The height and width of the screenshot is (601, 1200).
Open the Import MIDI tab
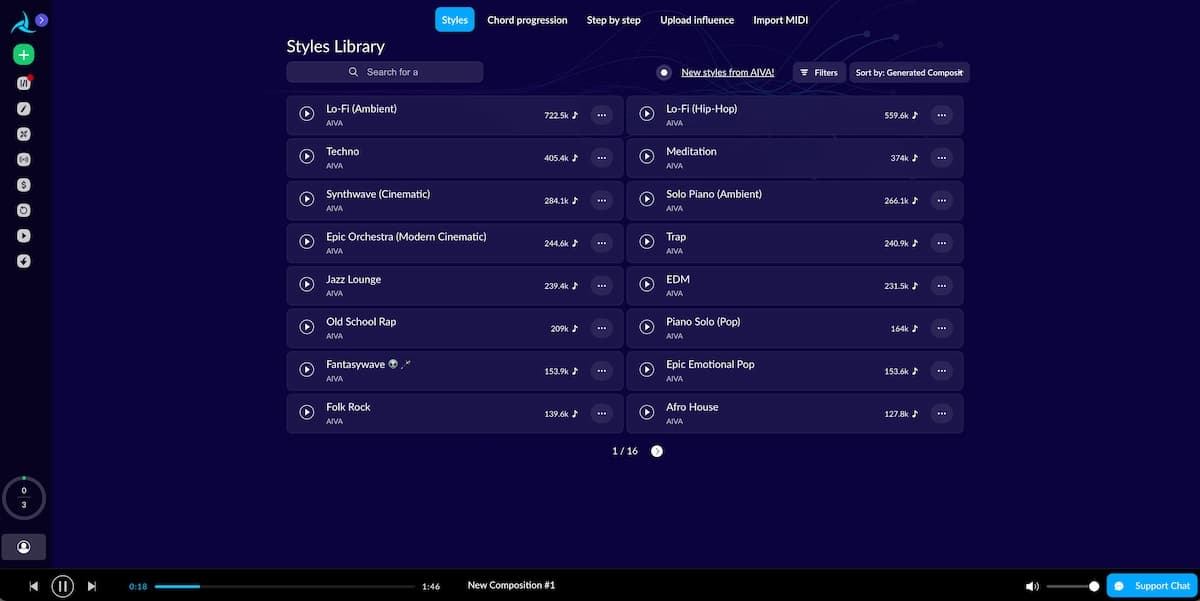(x=781, y=20)
